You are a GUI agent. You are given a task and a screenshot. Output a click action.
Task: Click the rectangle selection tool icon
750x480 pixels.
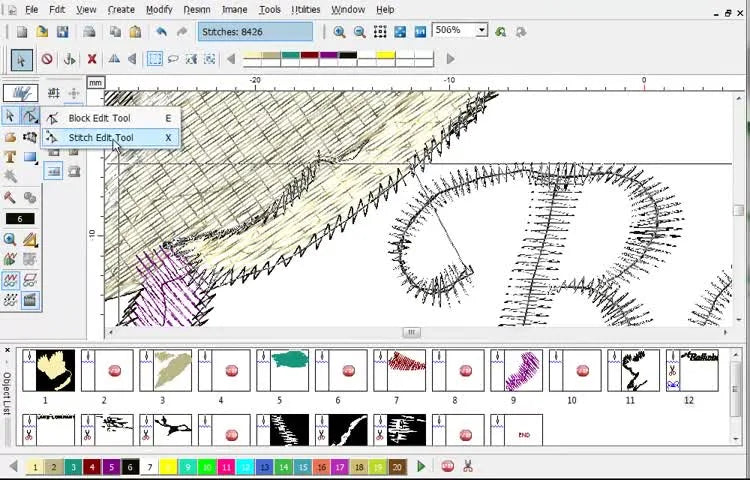coord(155,60)
